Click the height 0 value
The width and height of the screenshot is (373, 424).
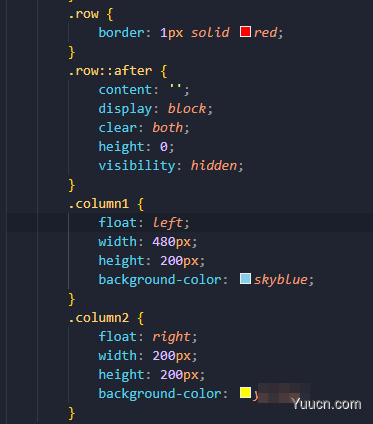click(x=164, y=147)
